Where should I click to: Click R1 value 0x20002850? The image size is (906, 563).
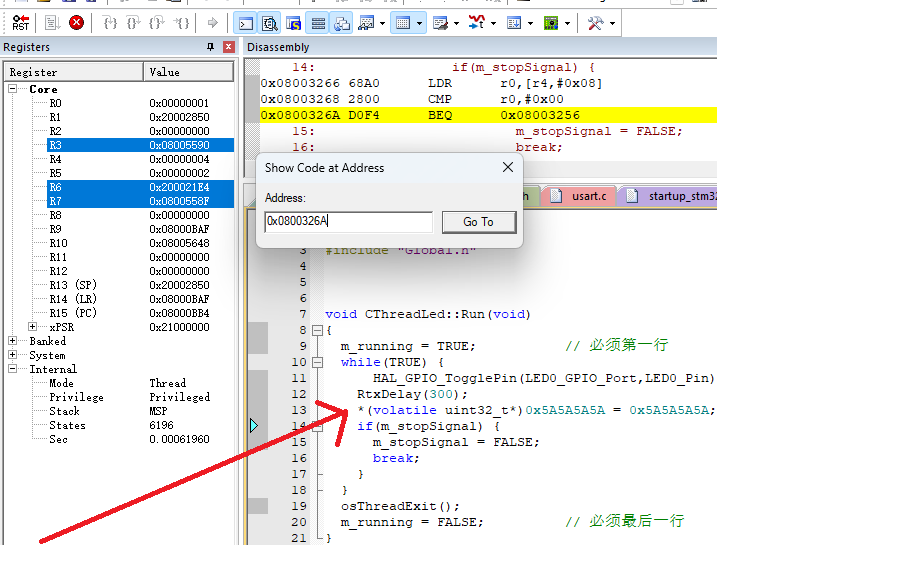[x=179, y=117]
